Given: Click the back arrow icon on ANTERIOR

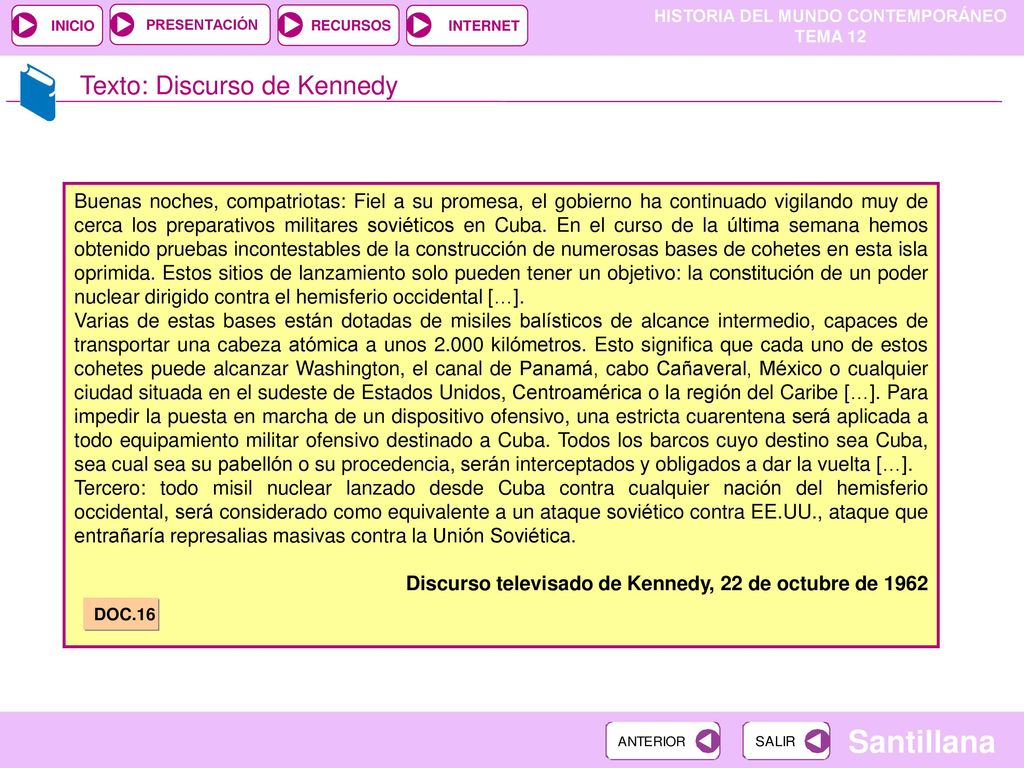Looking at the screenshot, I should coord(707,741).
